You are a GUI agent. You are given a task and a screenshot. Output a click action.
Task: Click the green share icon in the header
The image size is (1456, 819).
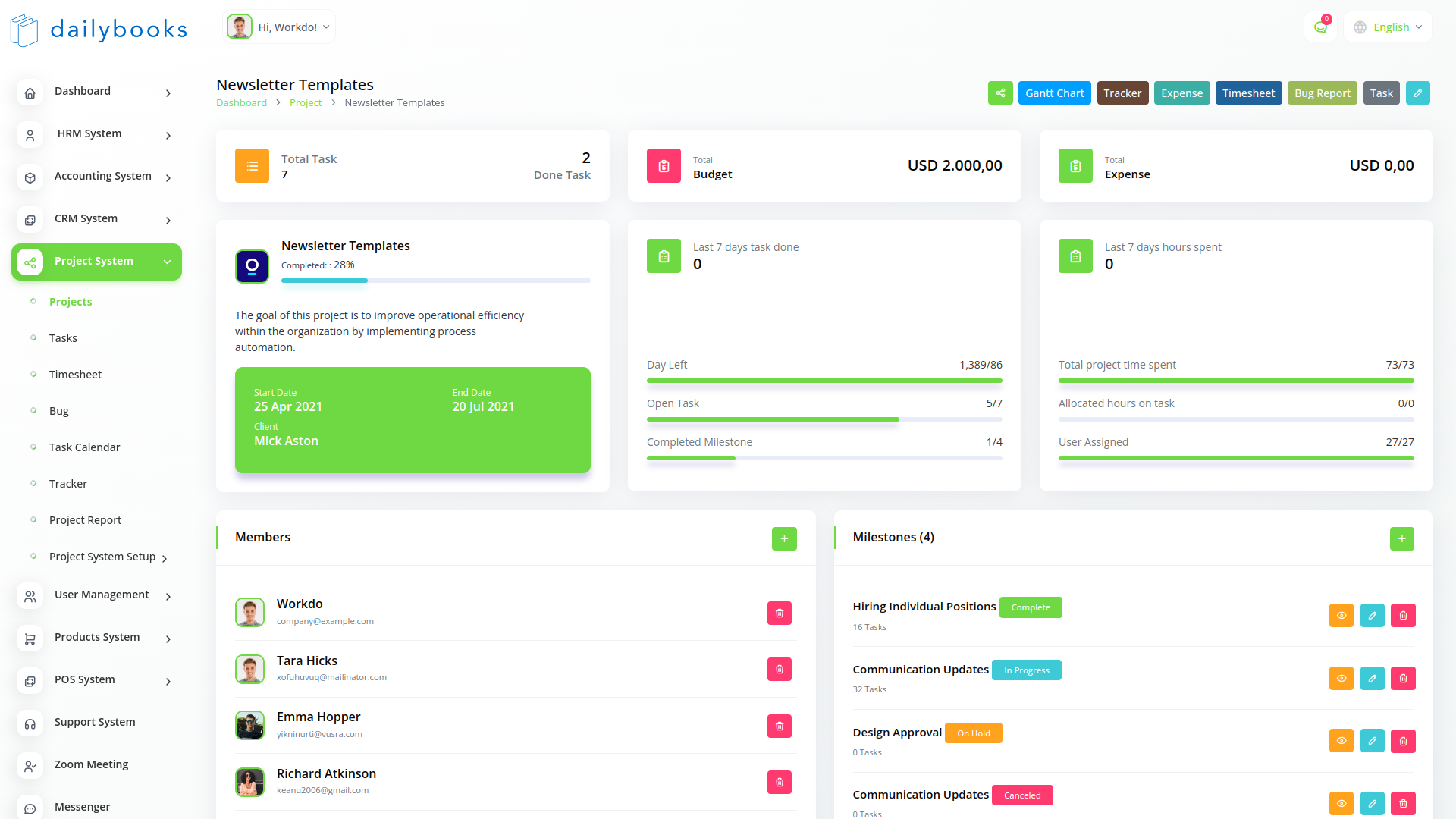coord(1000,93)
